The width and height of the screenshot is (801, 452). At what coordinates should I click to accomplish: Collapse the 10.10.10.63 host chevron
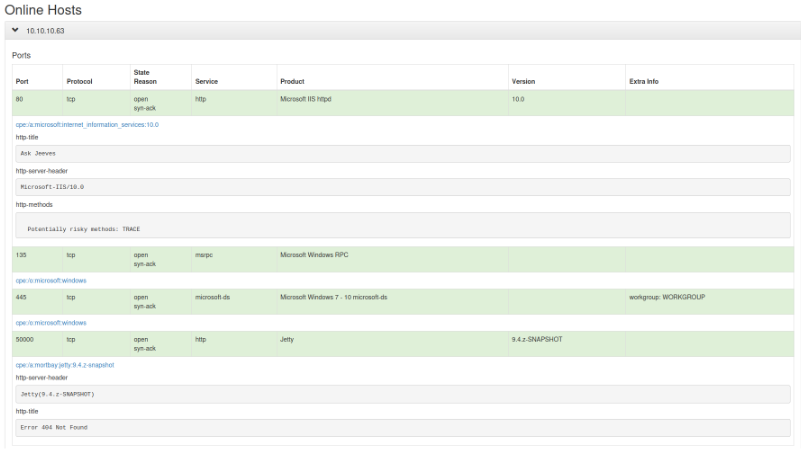click(16, 31)
